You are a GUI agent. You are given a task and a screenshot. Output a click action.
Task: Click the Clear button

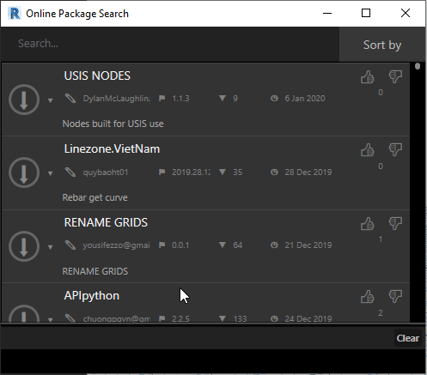(408, 338)
